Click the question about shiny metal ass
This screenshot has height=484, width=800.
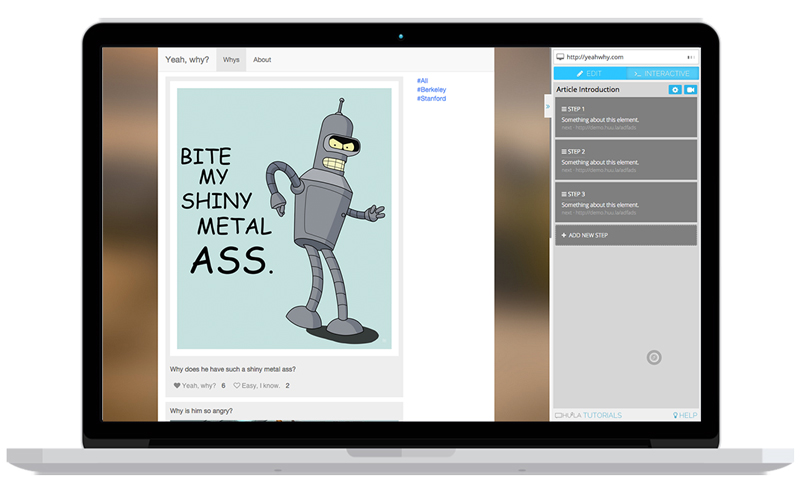click(x=233, y=369)
